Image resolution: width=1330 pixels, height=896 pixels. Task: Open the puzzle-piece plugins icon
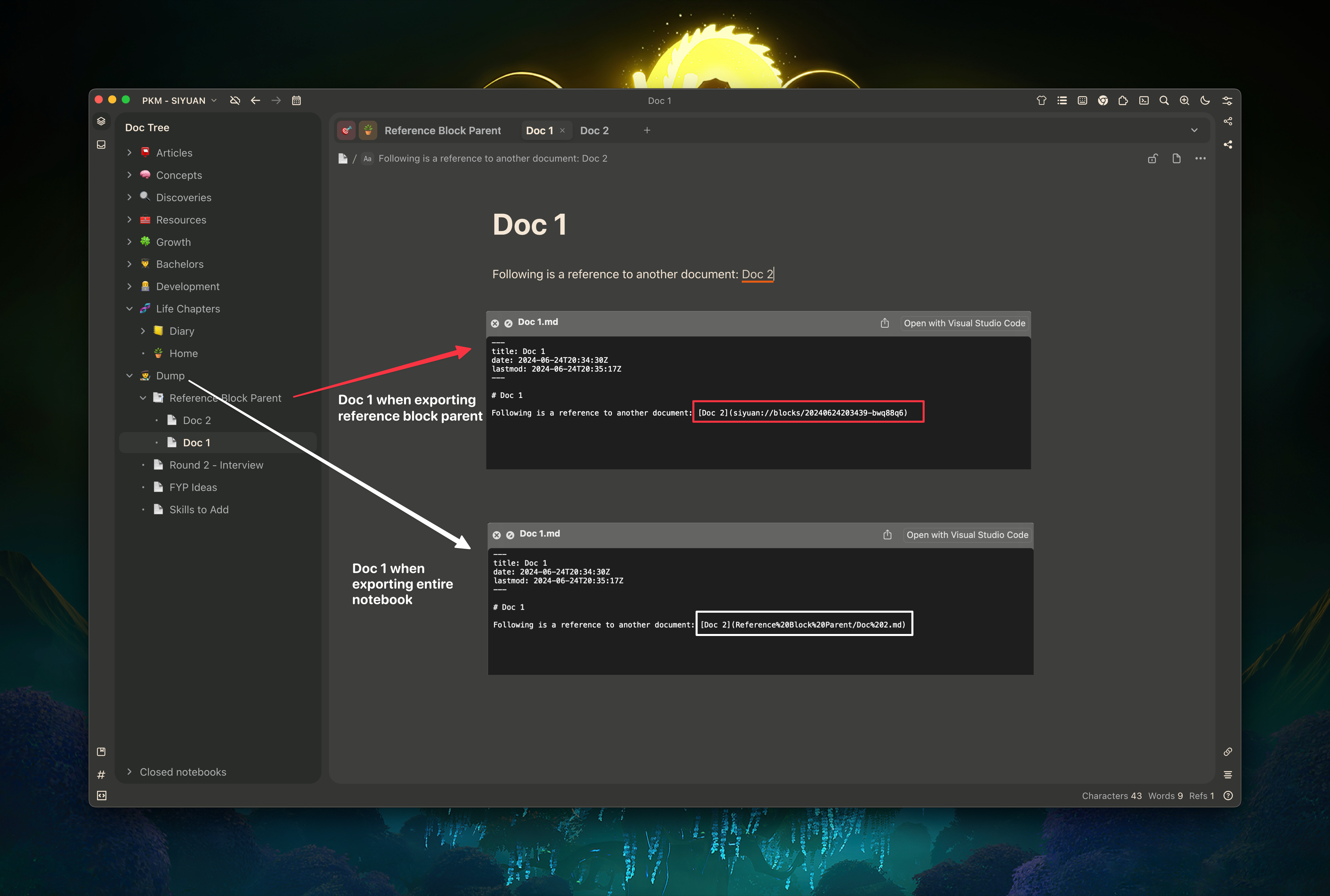(x=1123, y=100)
